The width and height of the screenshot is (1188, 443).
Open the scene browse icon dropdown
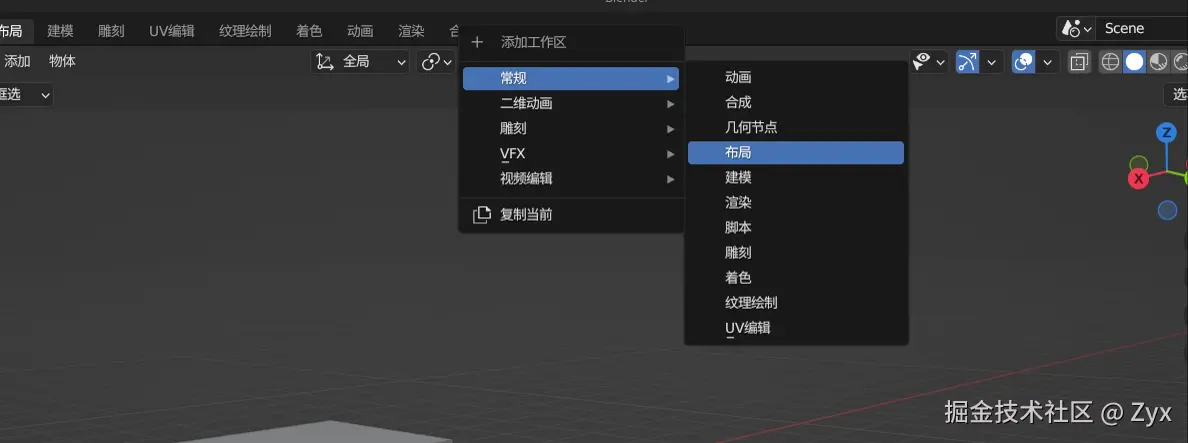(x=1077, y=29)
